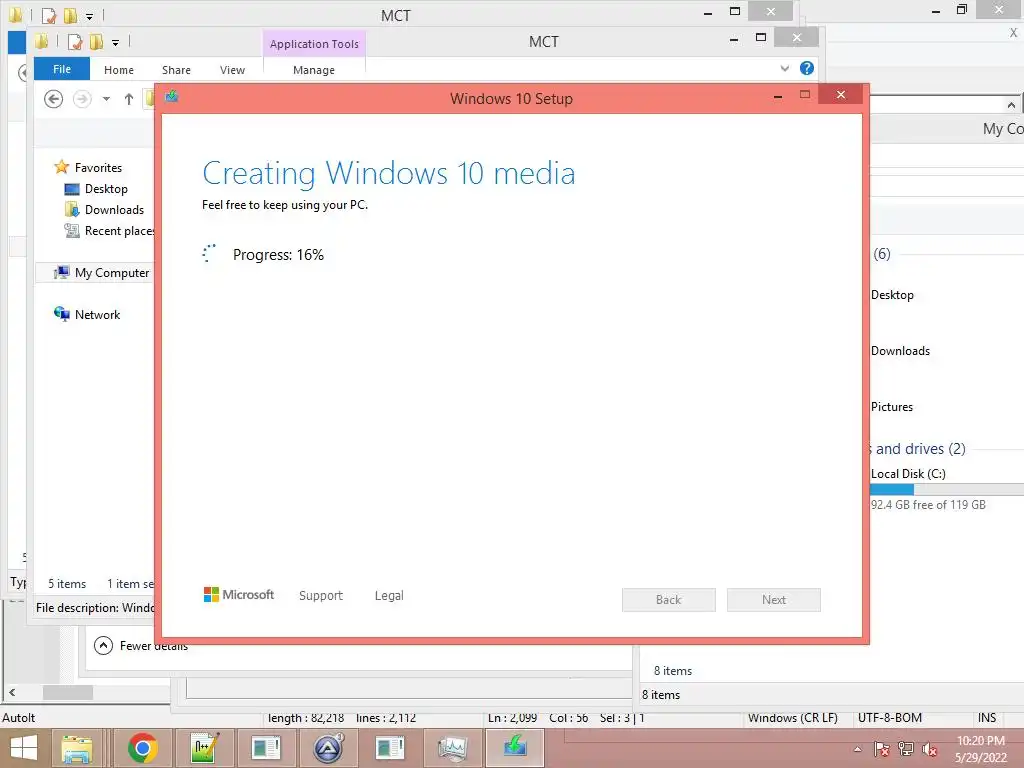Select Favorites in the navigation pane
This screenshot has height=768, width=1024.
tap(98, 167)
